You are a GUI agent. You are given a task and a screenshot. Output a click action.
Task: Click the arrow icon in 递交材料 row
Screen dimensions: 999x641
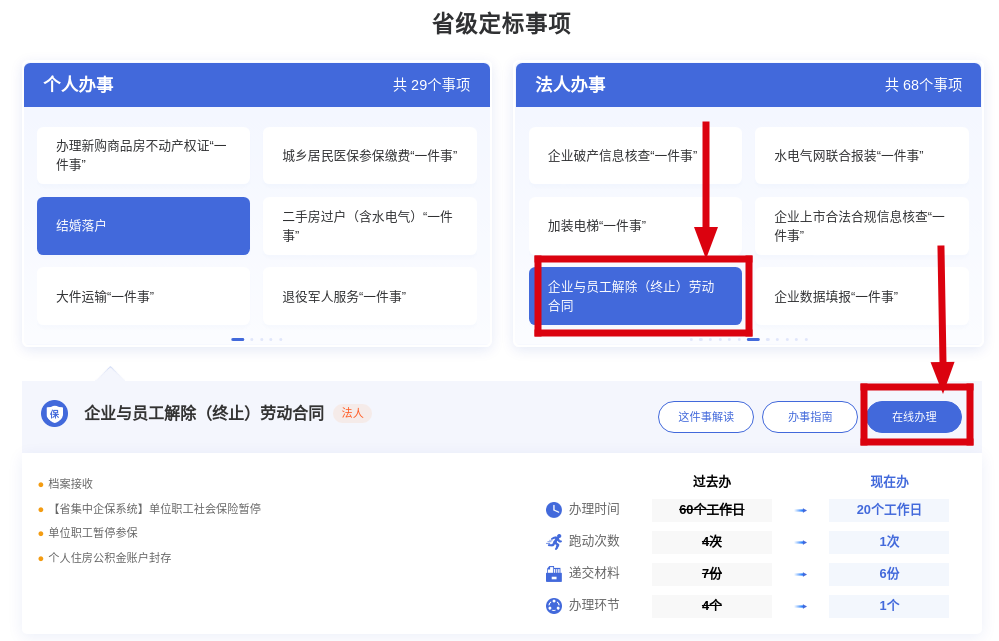coord(800,574)
